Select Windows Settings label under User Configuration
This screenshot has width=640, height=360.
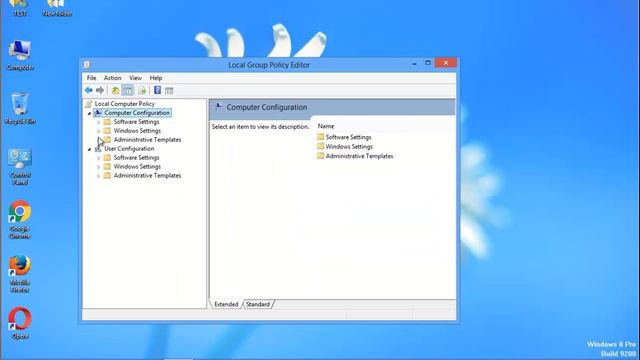click(137, 167)
